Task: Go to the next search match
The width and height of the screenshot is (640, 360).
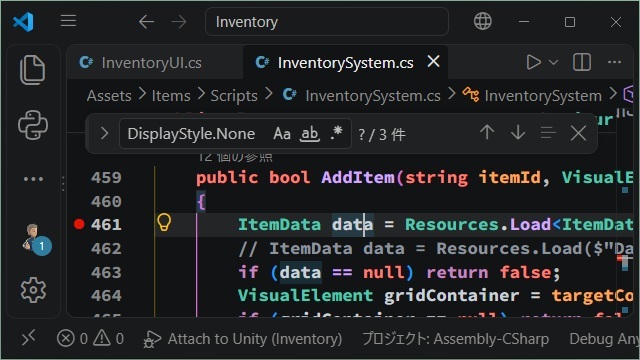Action: click(518, 133)
